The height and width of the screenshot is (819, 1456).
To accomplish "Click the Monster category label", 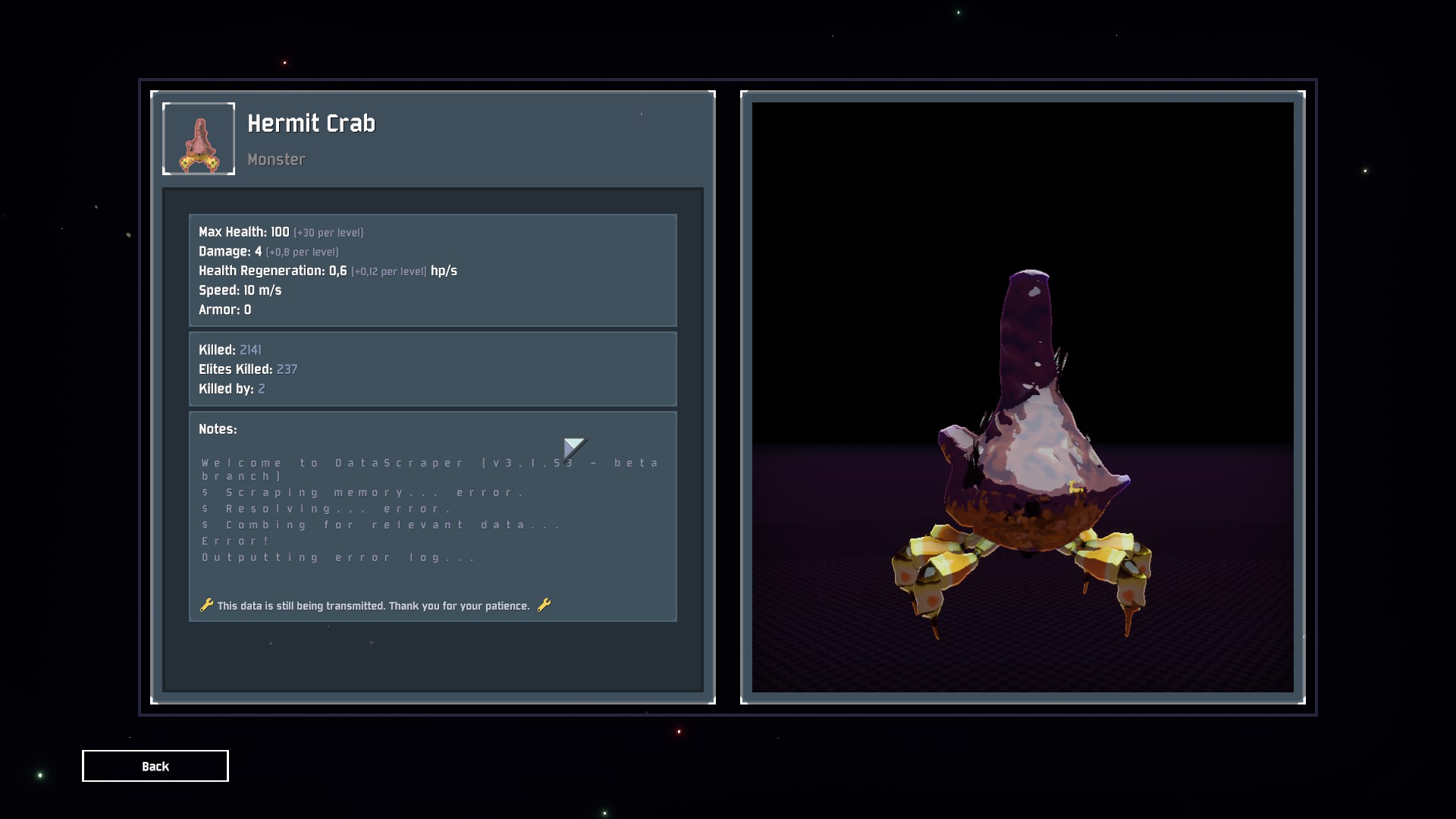I will (x=276, y=159).
